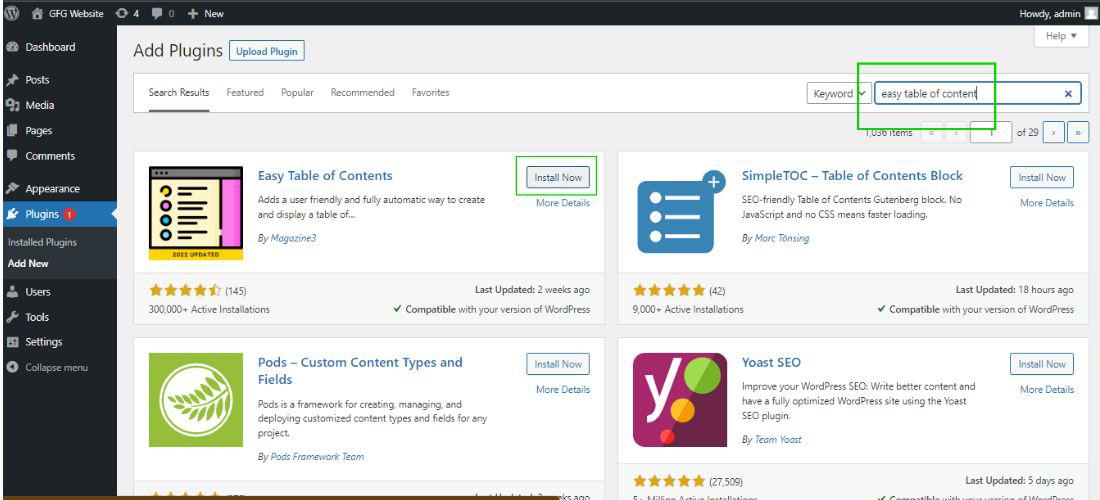Switch to the Popular tab
The height and width of the screenshot is (500, 1100).
(297, 92)
